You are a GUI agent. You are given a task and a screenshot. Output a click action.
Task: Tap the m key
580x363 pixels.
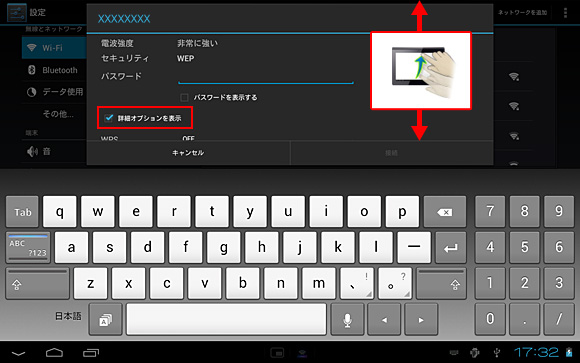(319, 284)
